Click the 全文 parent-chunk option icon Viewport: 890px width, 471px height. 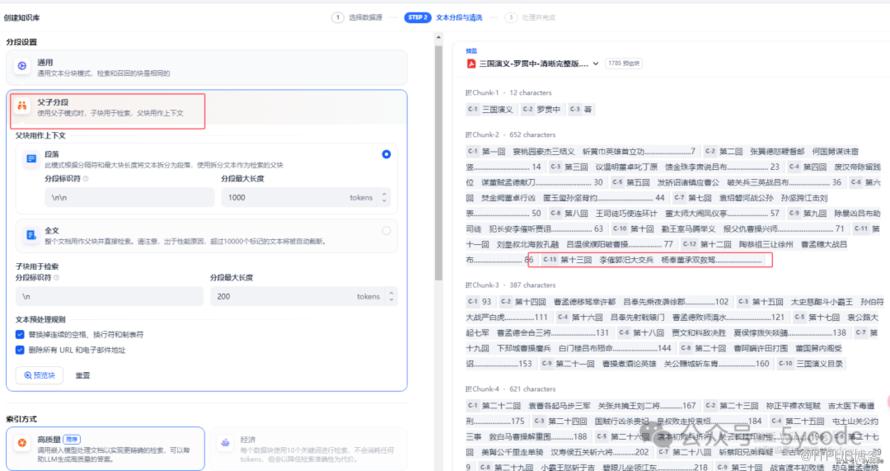pyautogui.click(x=31, y=235)
